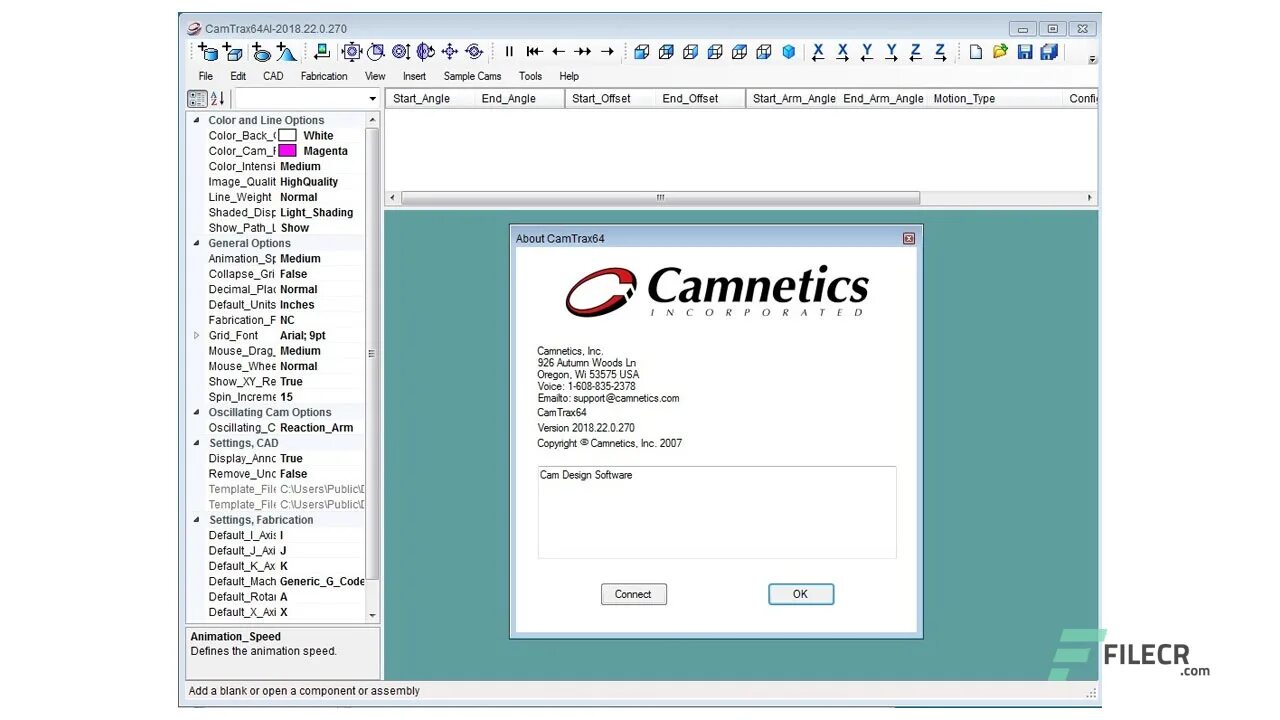1280x720 pixels.
Task: Create a new blank document icon
Action: [x=976, y=52]
